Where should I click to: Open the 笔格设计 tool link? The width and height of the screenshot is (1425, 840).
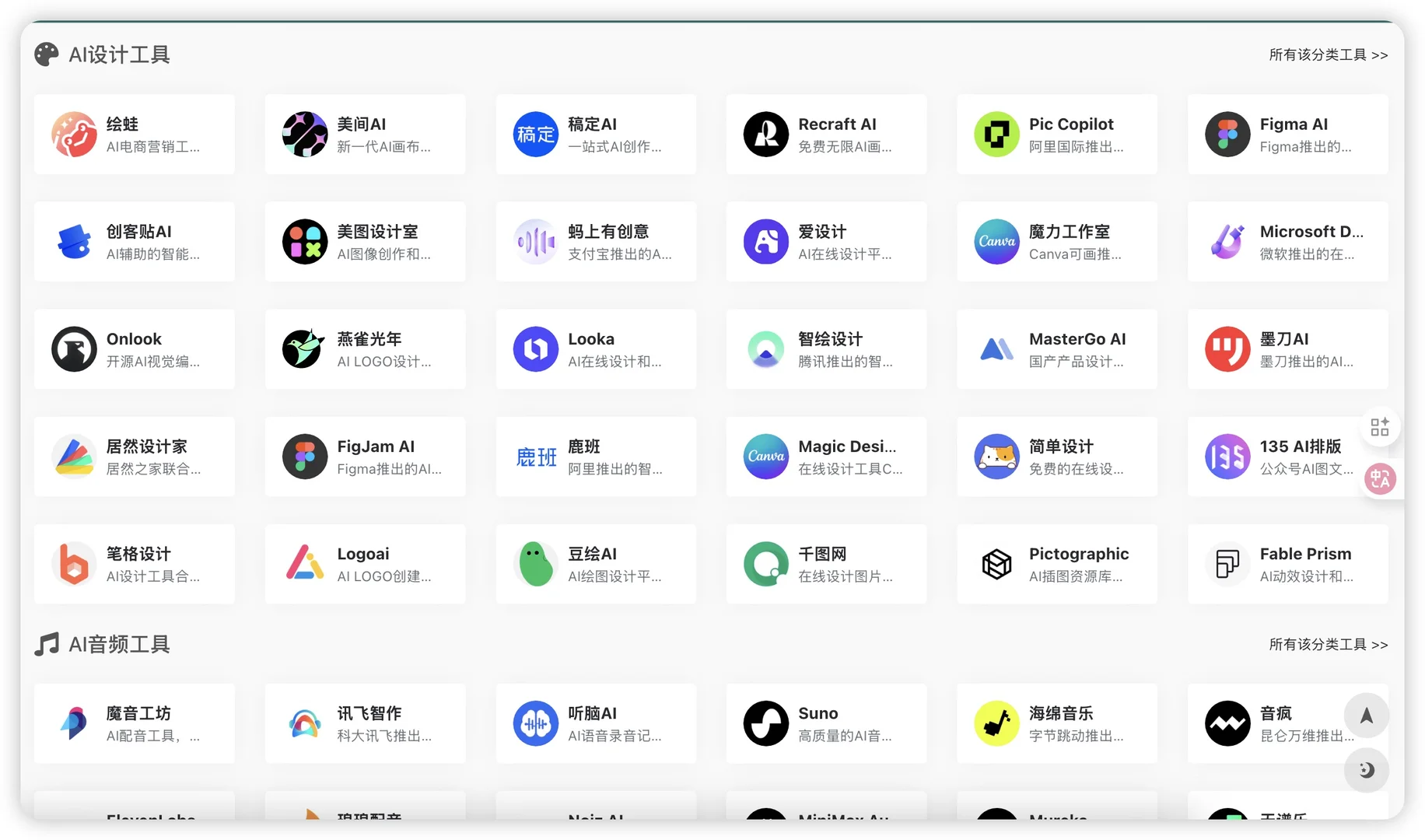coord(135,564)
